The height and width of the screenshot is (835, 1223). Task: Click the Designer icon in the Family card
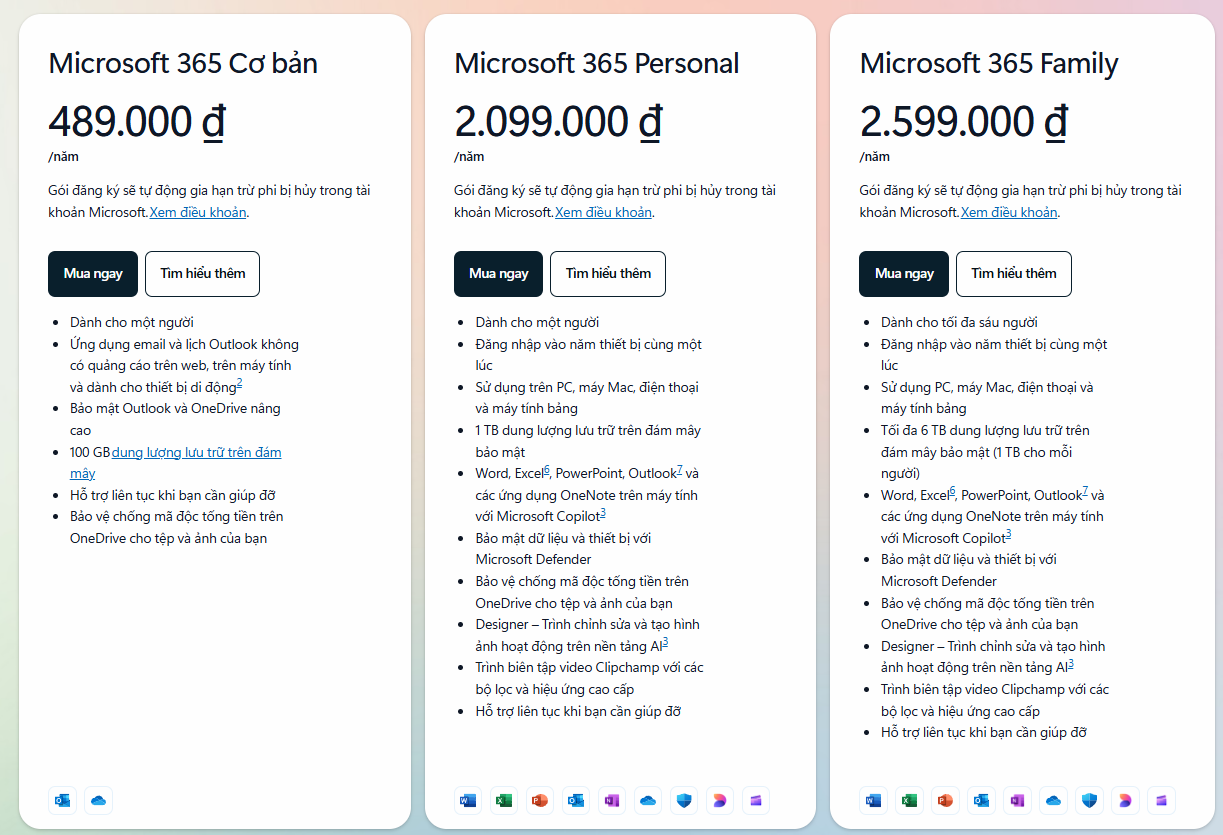(1125, 800)
